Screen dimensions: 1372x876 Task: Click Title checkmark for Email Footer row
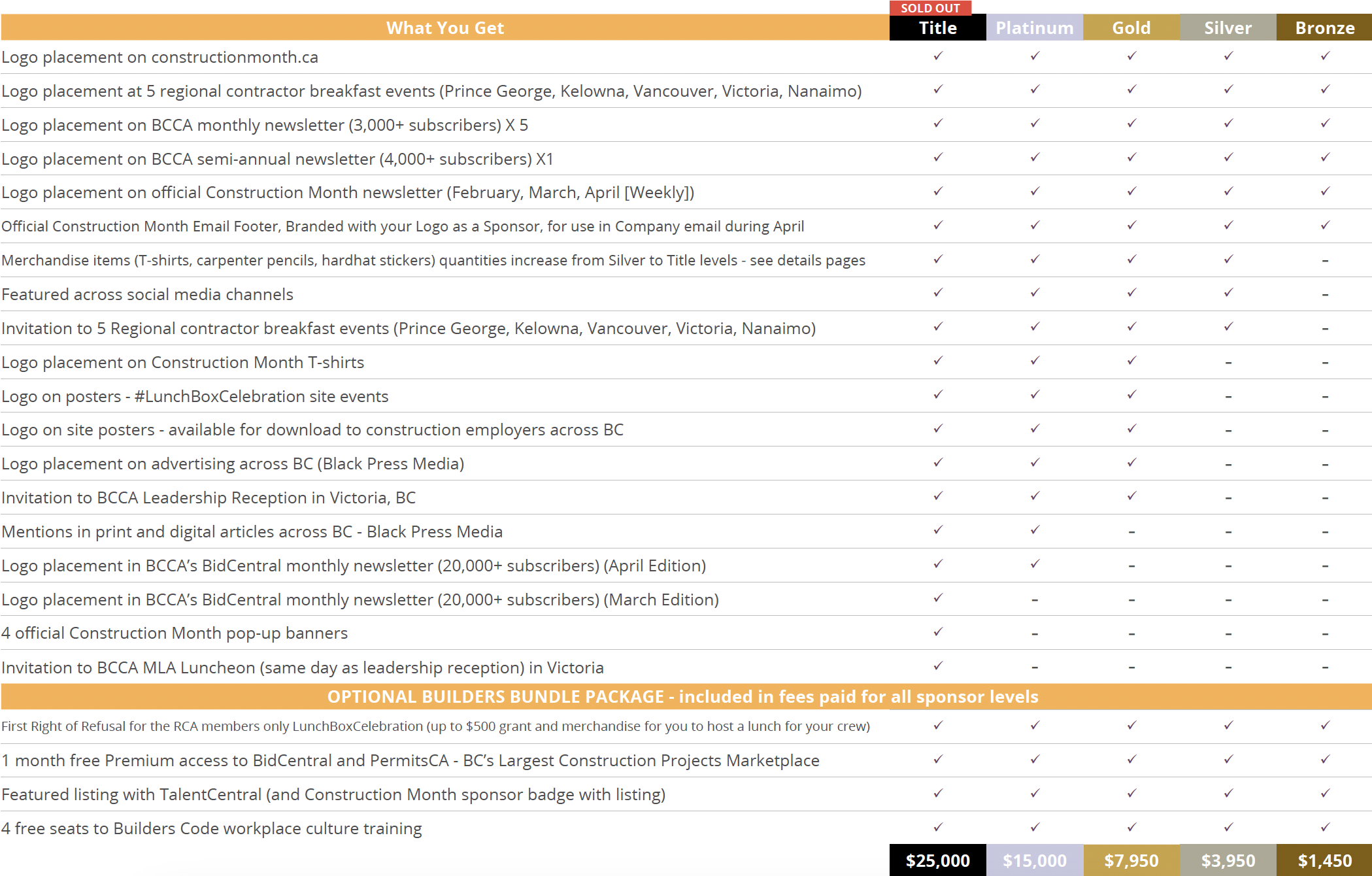938,226
